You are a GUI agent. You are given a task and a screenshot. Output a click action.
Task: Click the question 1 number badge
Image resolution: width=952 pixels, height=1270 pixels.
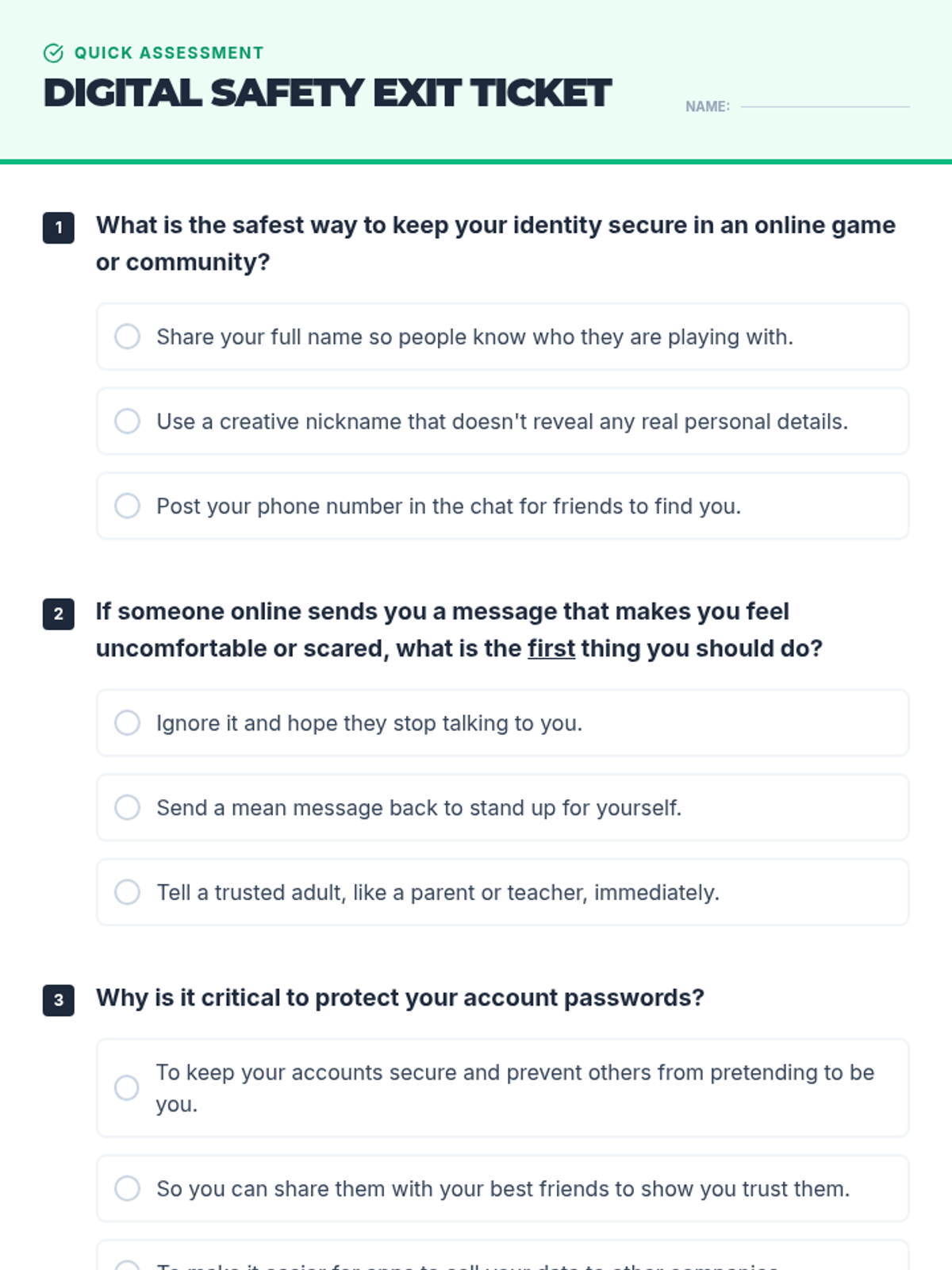tap(59, 228)
